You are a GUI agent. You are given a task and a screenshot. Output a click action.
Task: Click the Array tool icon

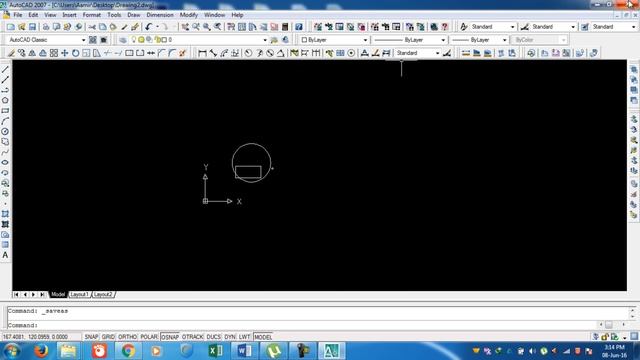(54, 53)
